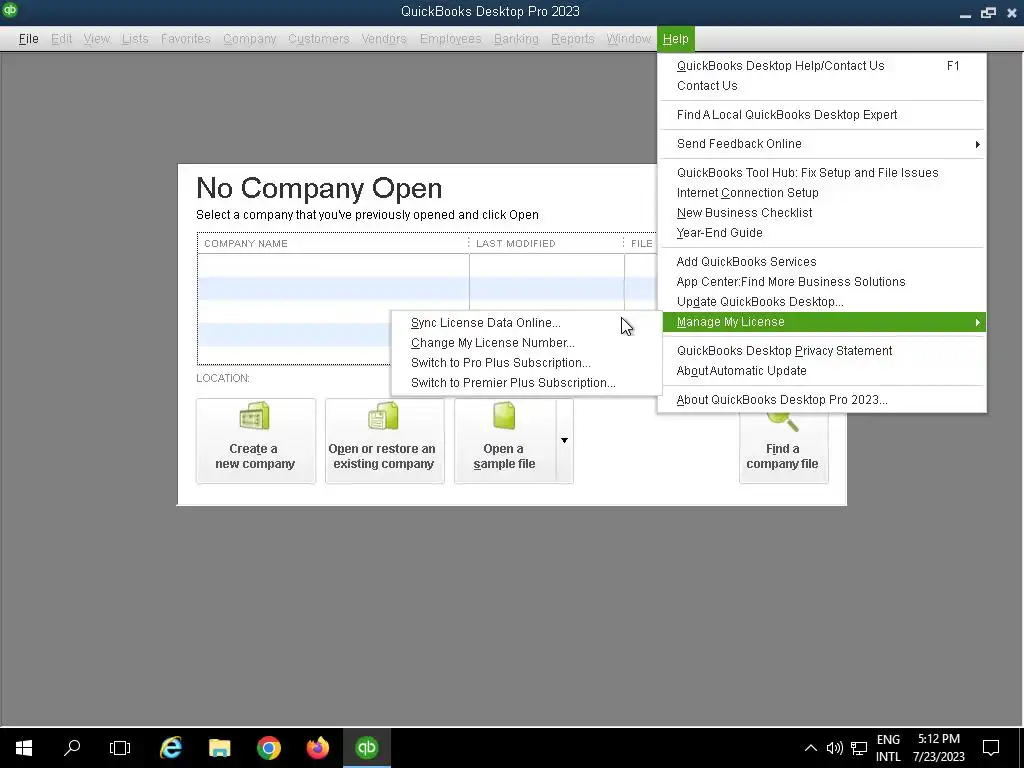1024x768 pixels.
Task: Show hidden system tray icons
Action: point(810,748)
